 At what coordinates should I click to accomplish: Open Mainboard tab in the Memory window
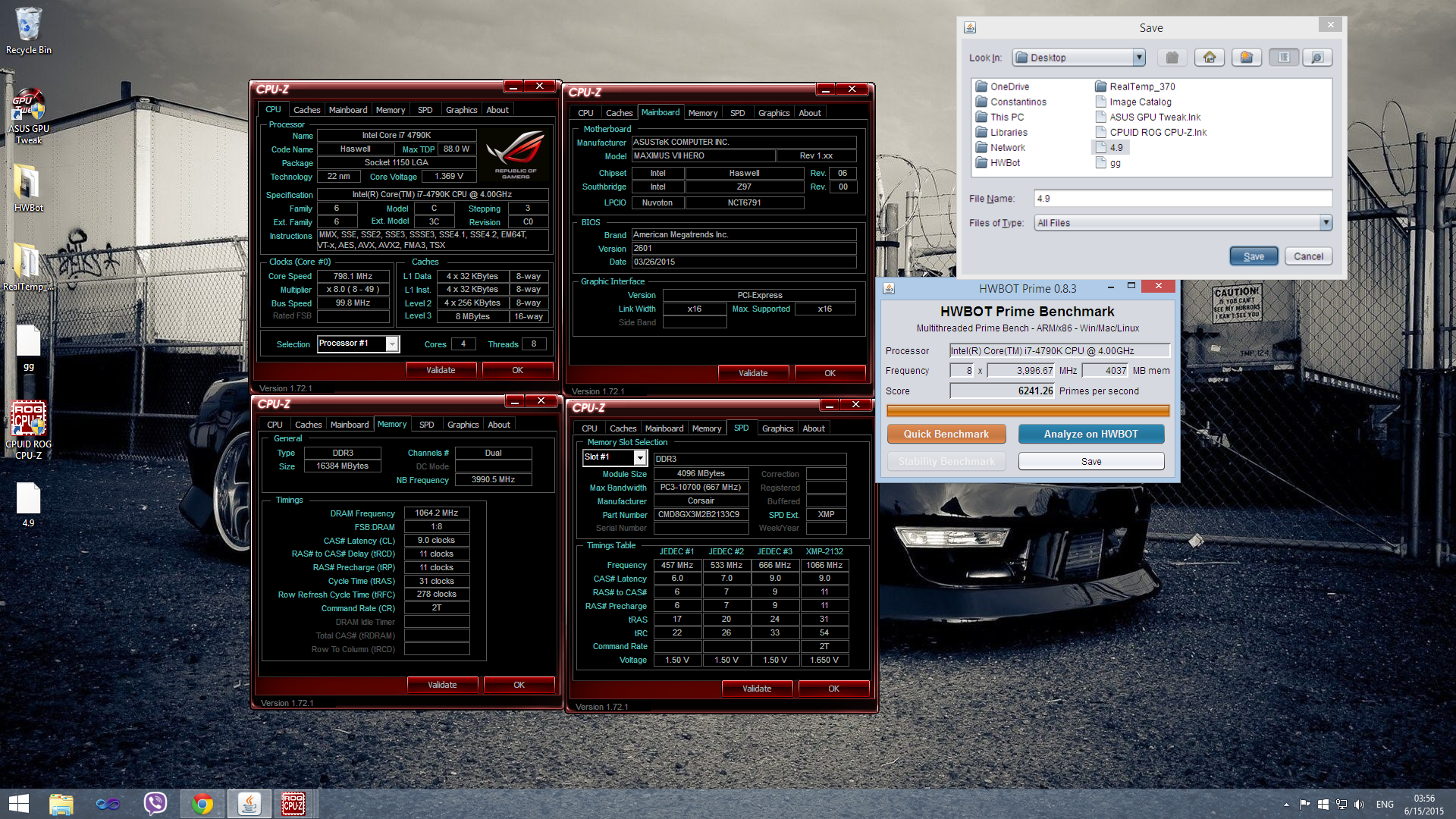pos(349,425)
